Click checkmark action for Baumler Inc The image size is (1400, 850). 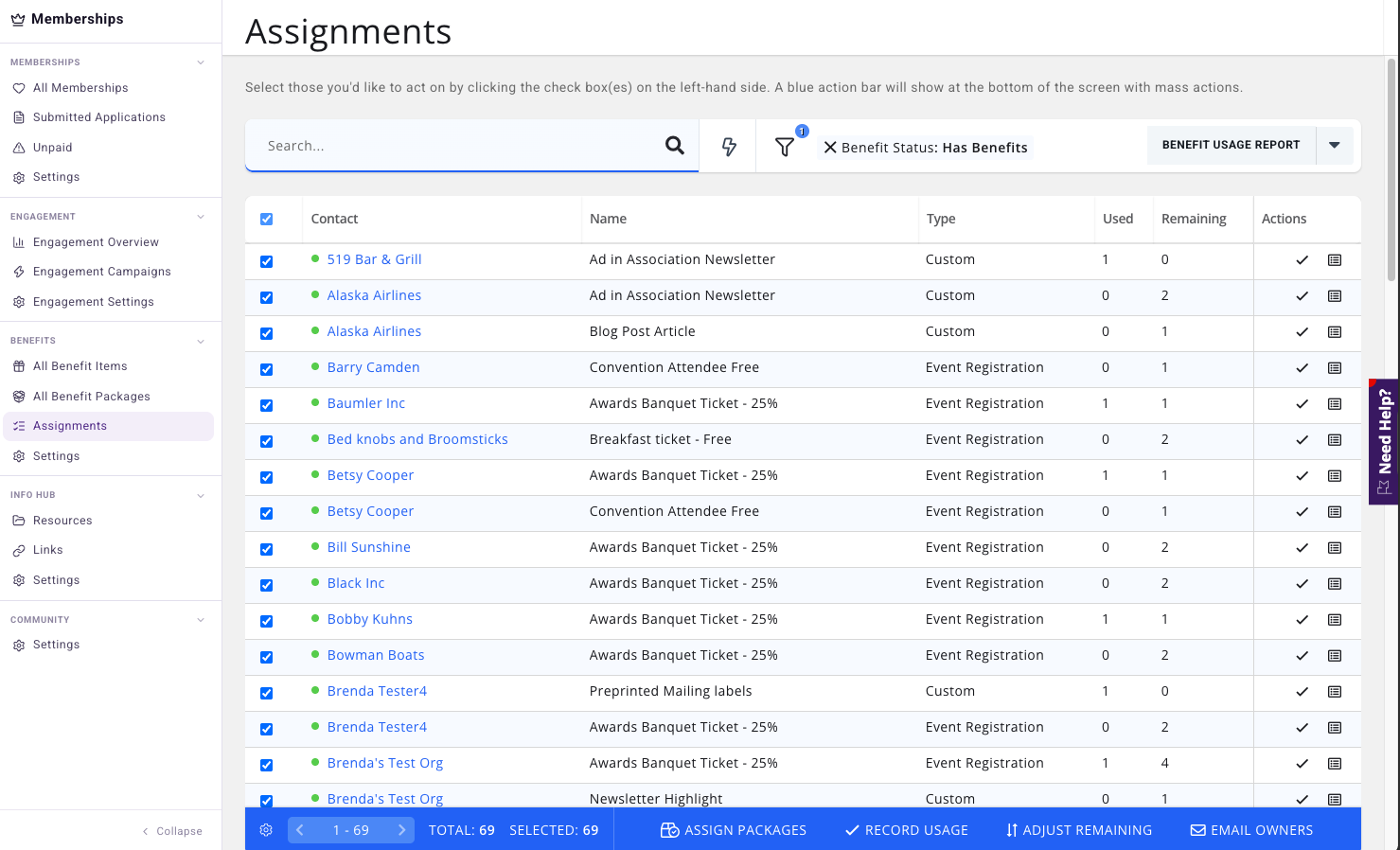[1303, 404]
